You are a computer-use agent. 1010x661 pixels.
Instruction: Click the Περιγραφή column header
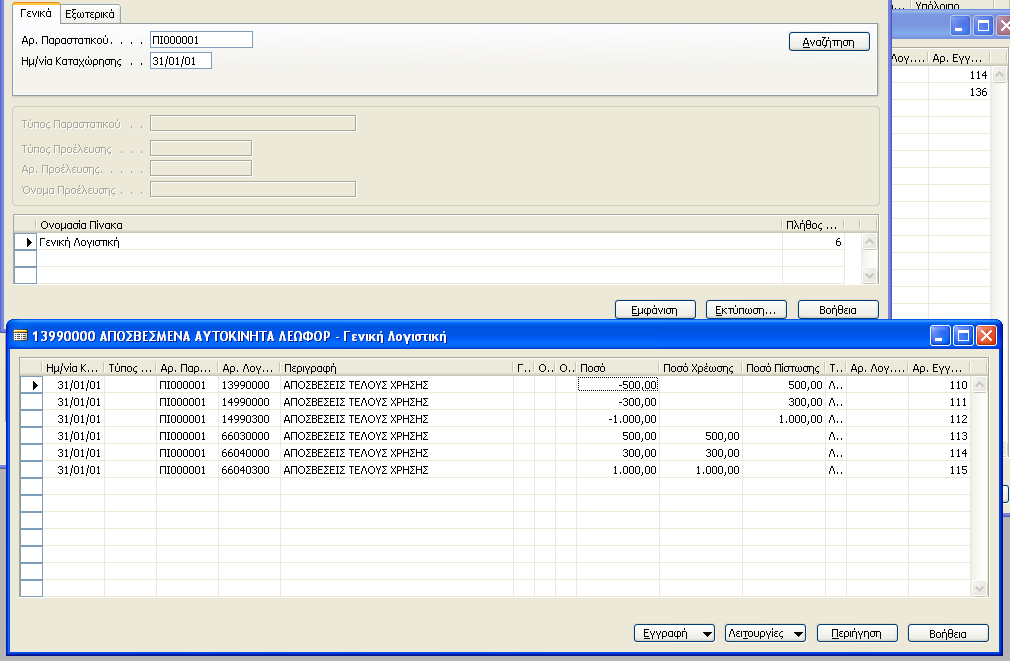(397, 368)
